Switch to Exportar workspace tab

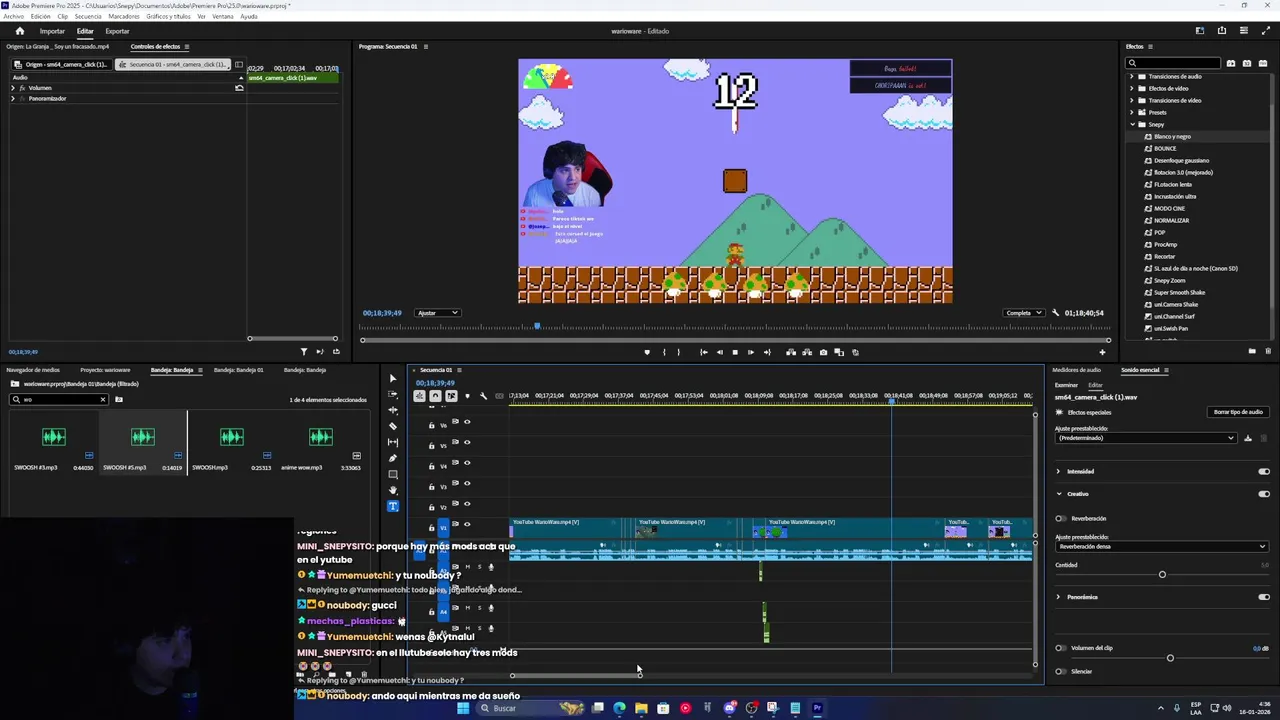(117, 31)
